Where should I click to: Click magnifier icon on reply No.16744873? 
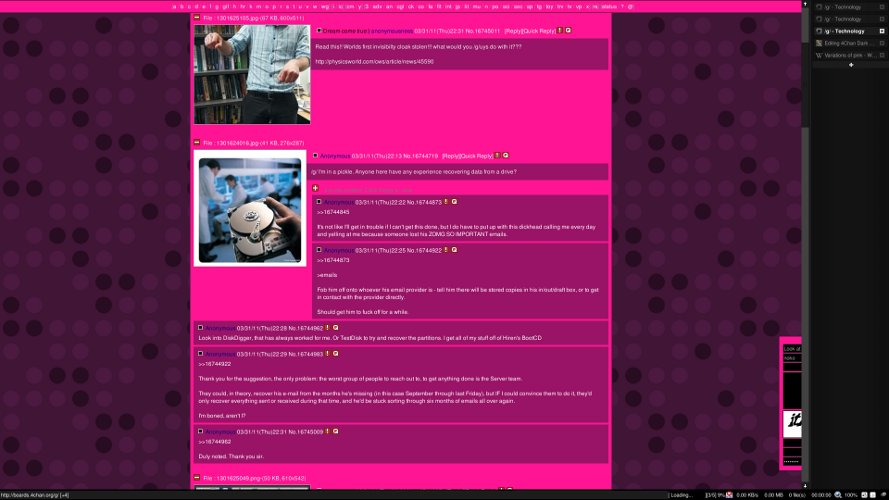(454, 202)
